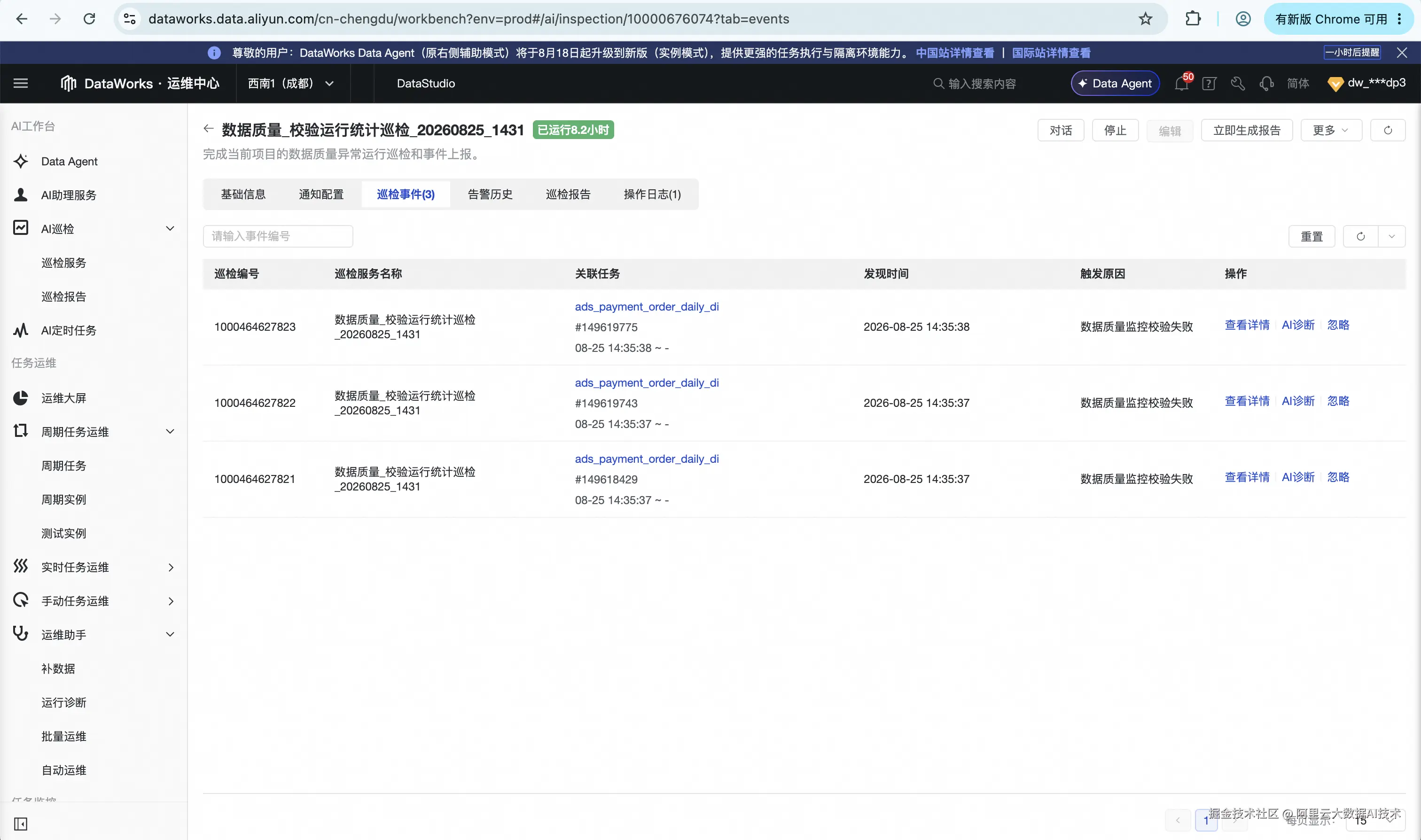Refresh the page with top-right reload icon
This screenshot has width=1421, height=840.
tap(1388, 130)
